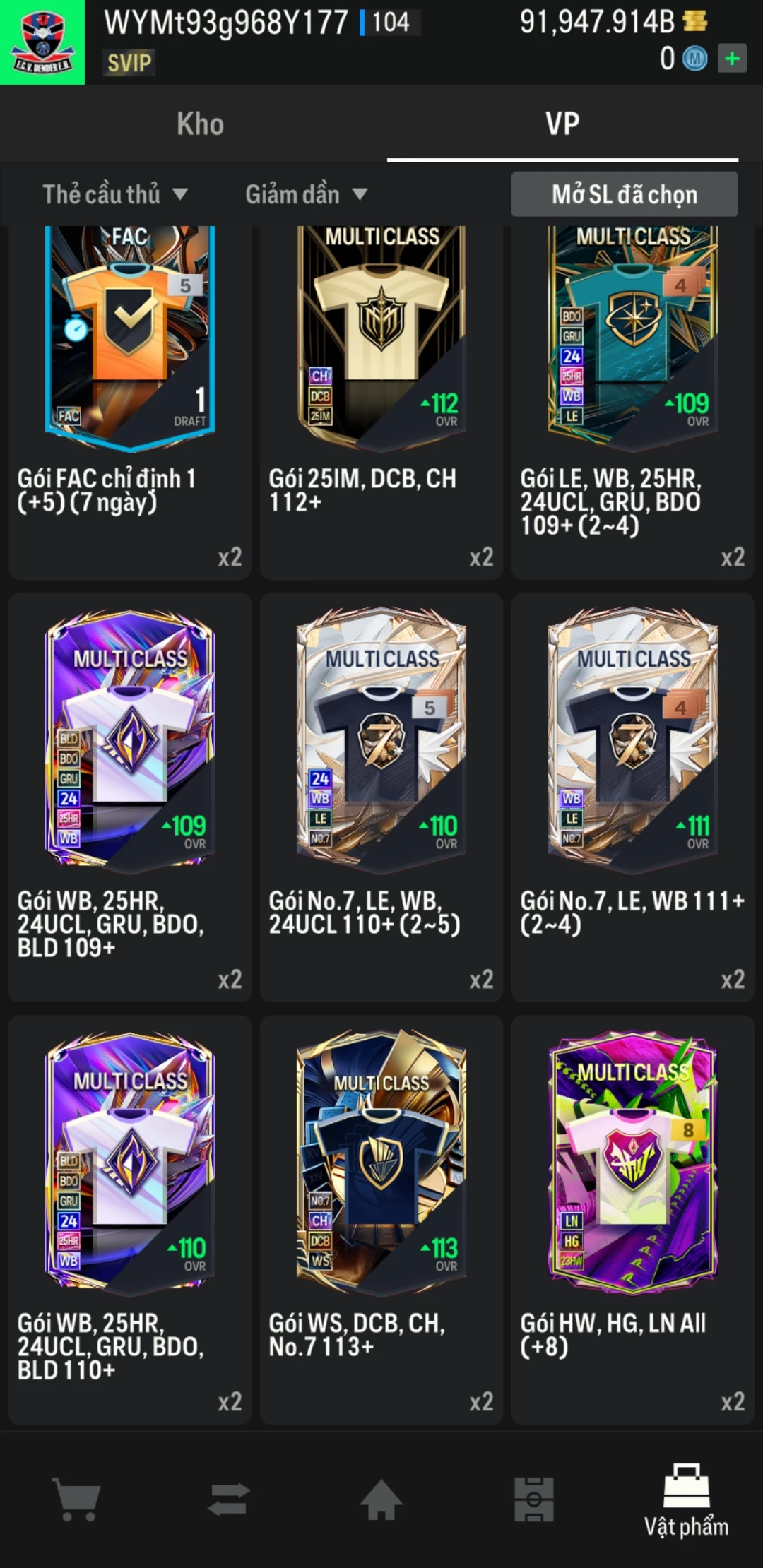The image size is (763, 1568).
Task: Switch to the Kho tab
Action: pos(201,124)
